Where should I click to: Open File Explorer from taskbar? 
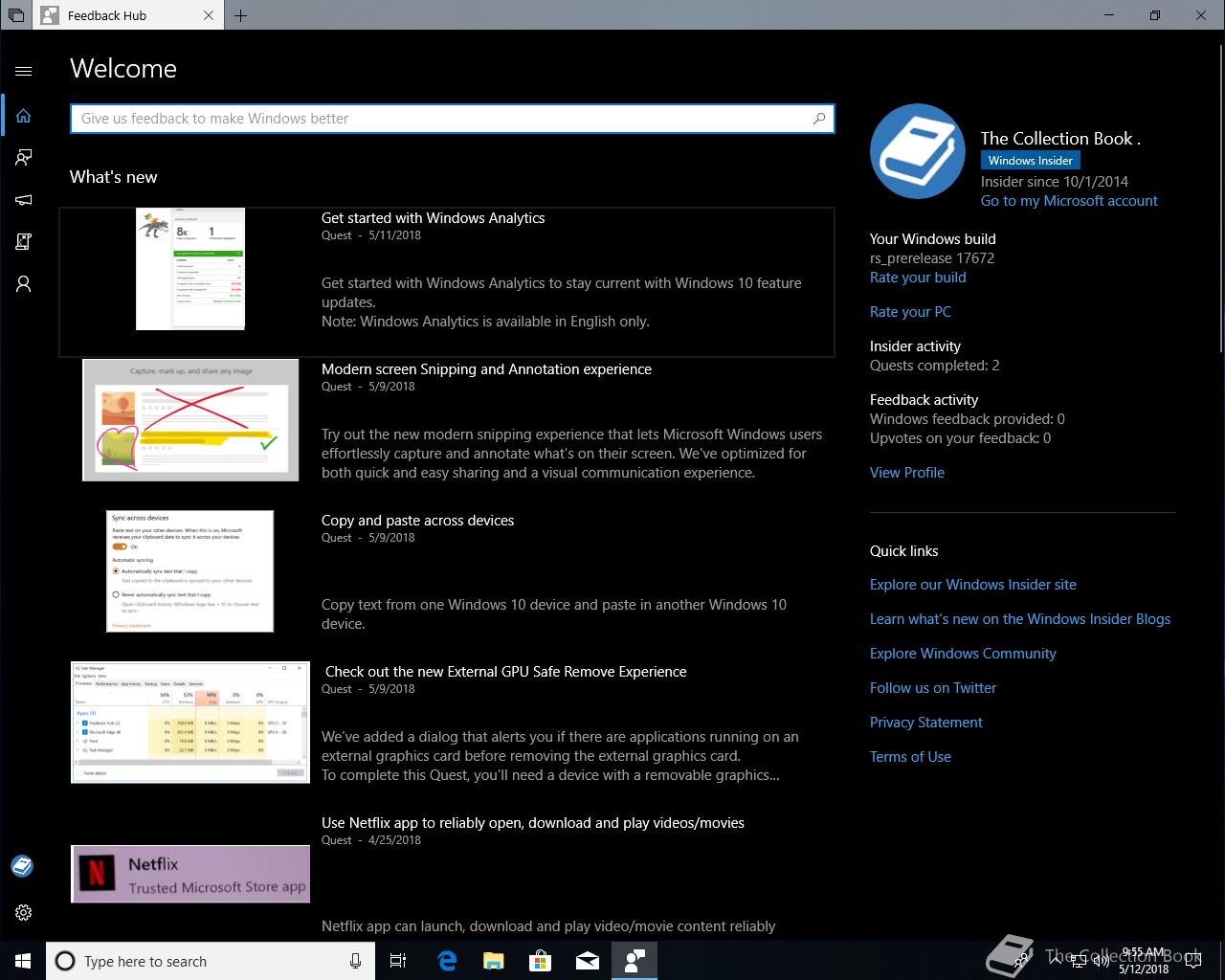(x=493, y=961)
